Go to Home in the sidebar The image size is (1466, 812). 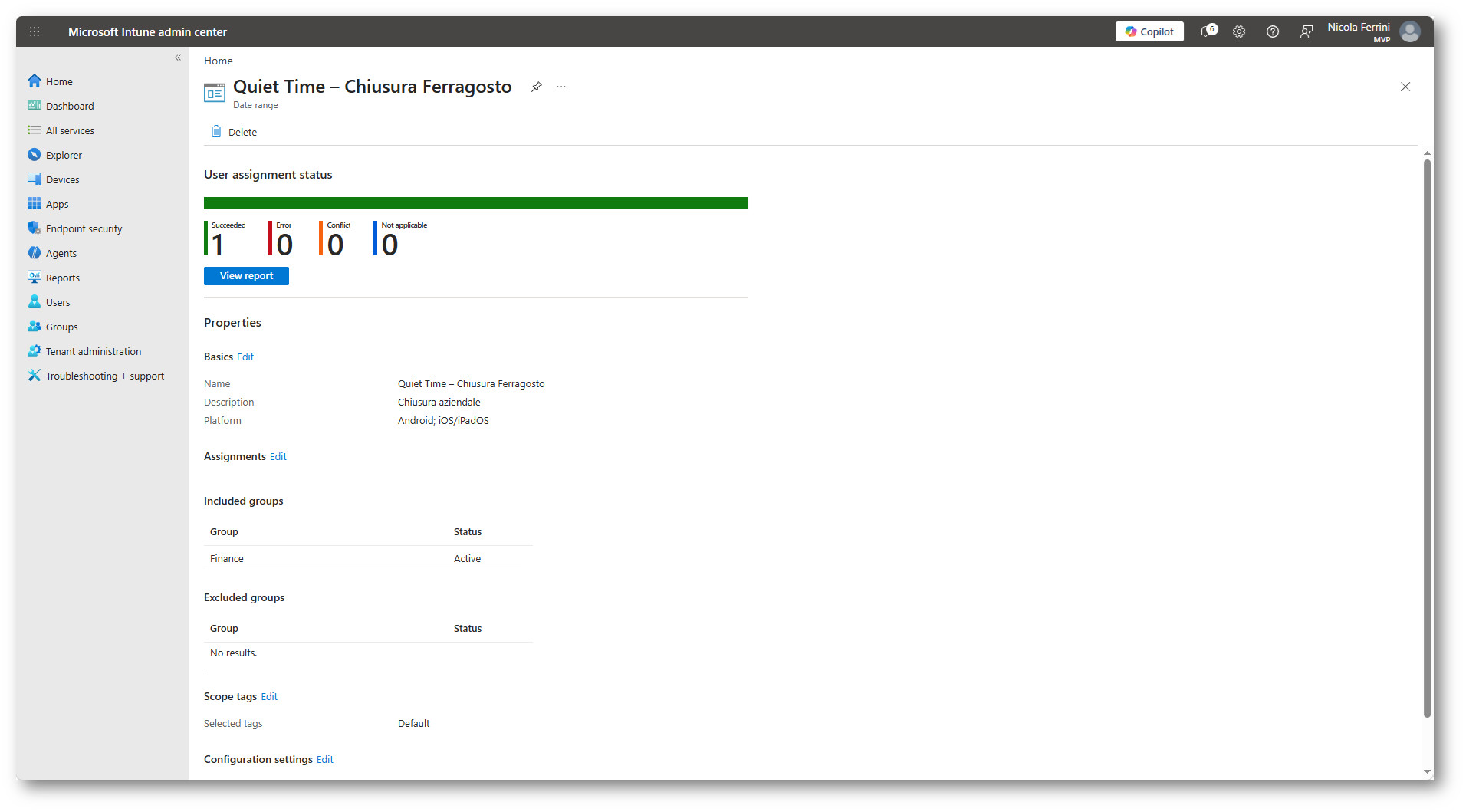pyautogui.click(x=59, y=81)
